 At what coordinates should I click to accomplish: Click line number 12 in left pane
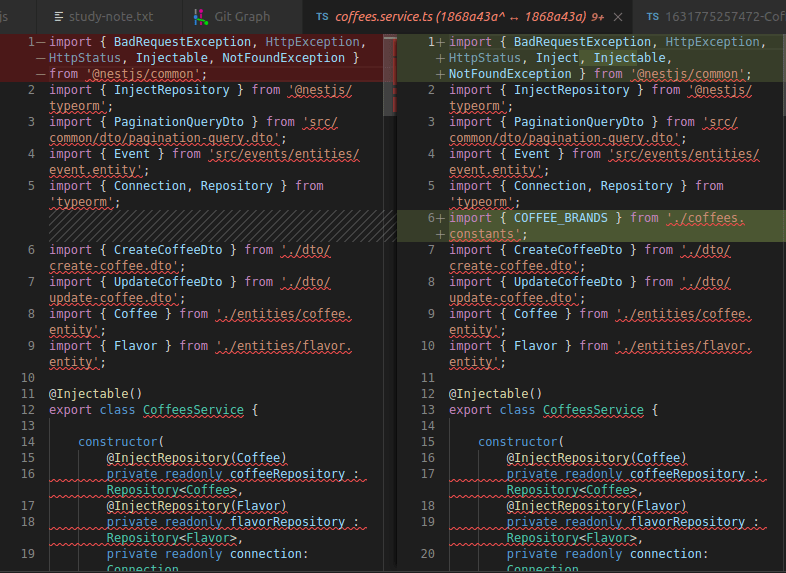coord(28,410)
